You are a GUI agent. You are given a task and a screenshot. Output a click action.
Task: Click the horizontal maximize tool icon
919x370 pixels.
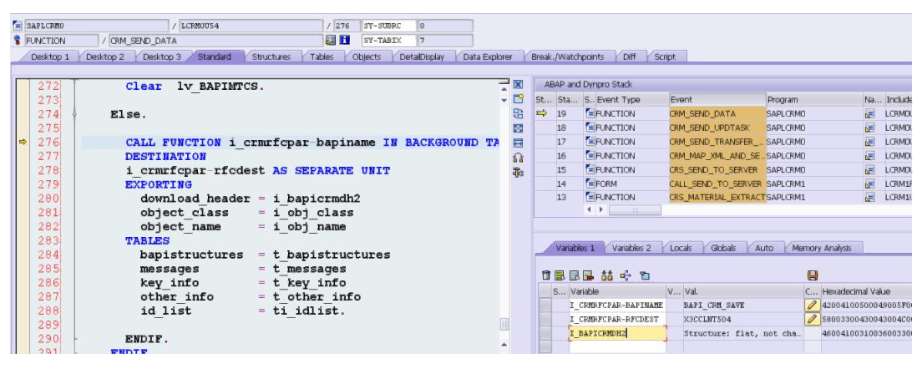coord(518,142)
